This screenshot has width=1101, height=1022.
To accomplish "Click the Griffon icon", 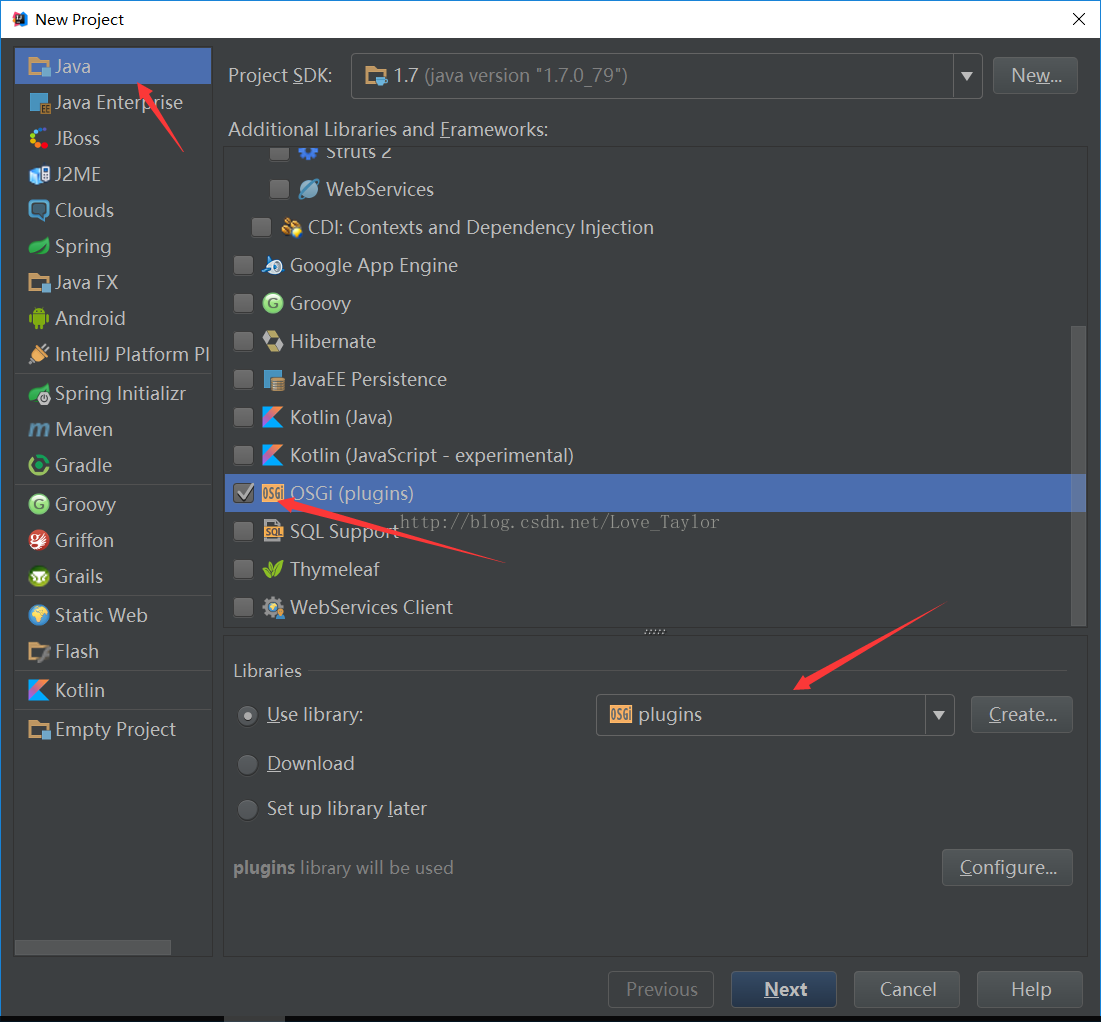I will click(x=39, y=540).
